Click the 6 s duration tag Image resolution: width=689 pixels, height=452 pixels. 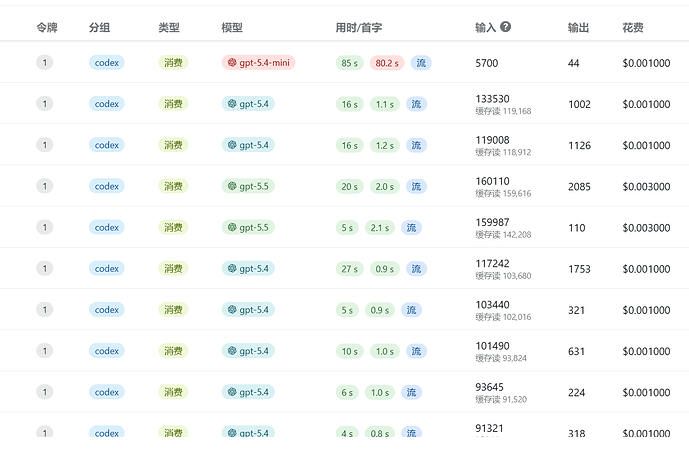347,393
